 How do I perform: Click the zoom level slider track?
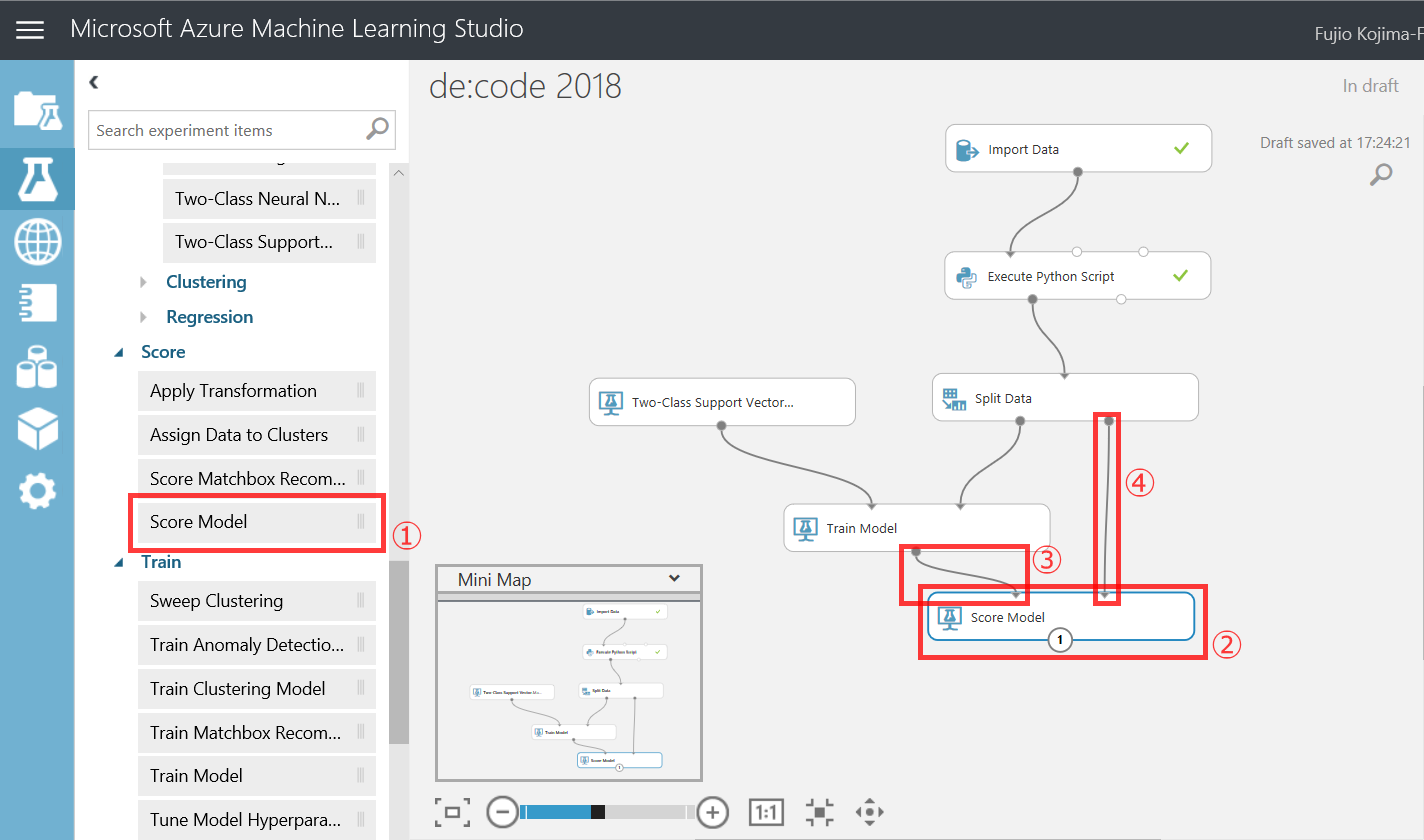608,812
